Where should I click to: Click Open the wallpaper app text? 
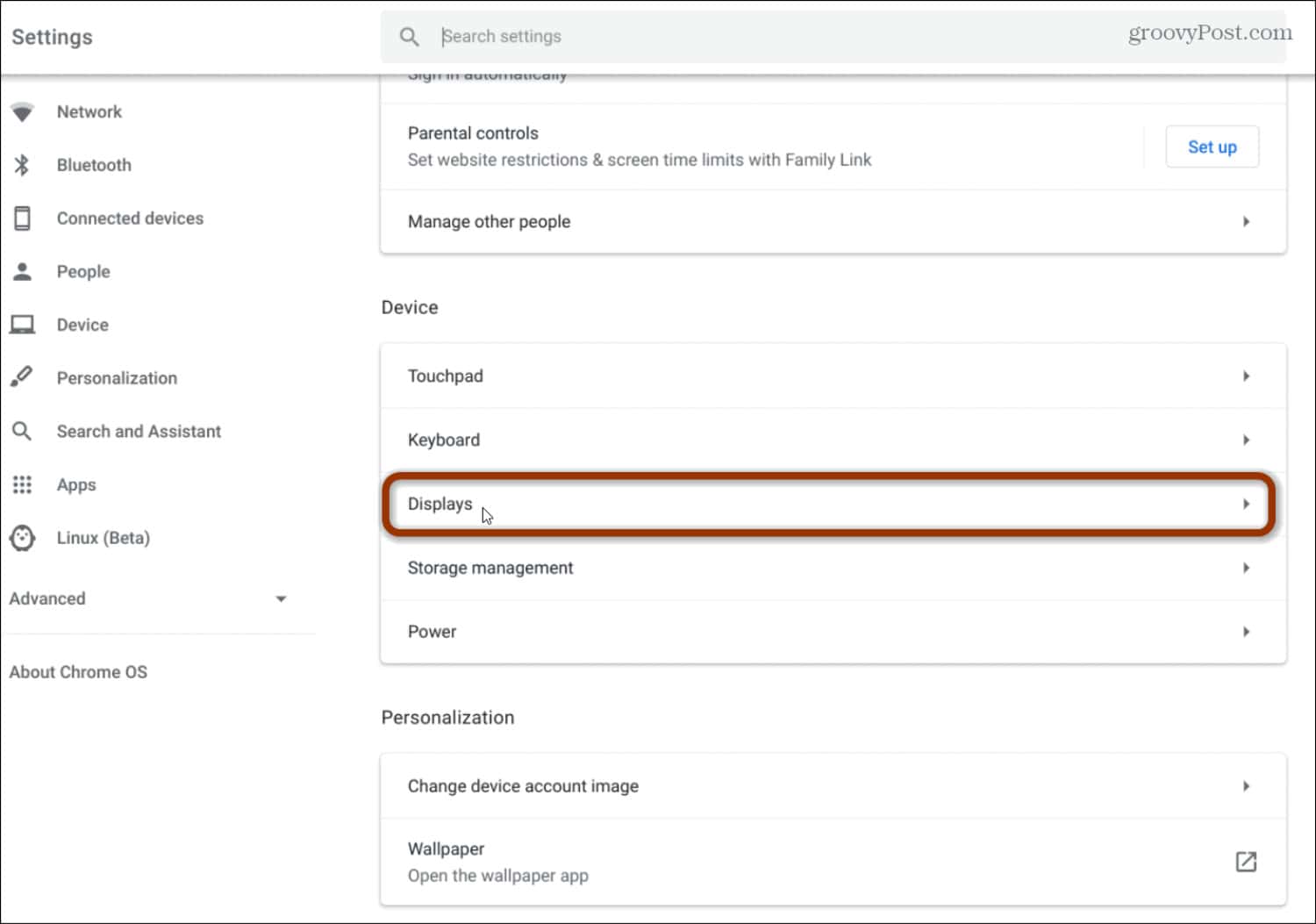point(497,876)
